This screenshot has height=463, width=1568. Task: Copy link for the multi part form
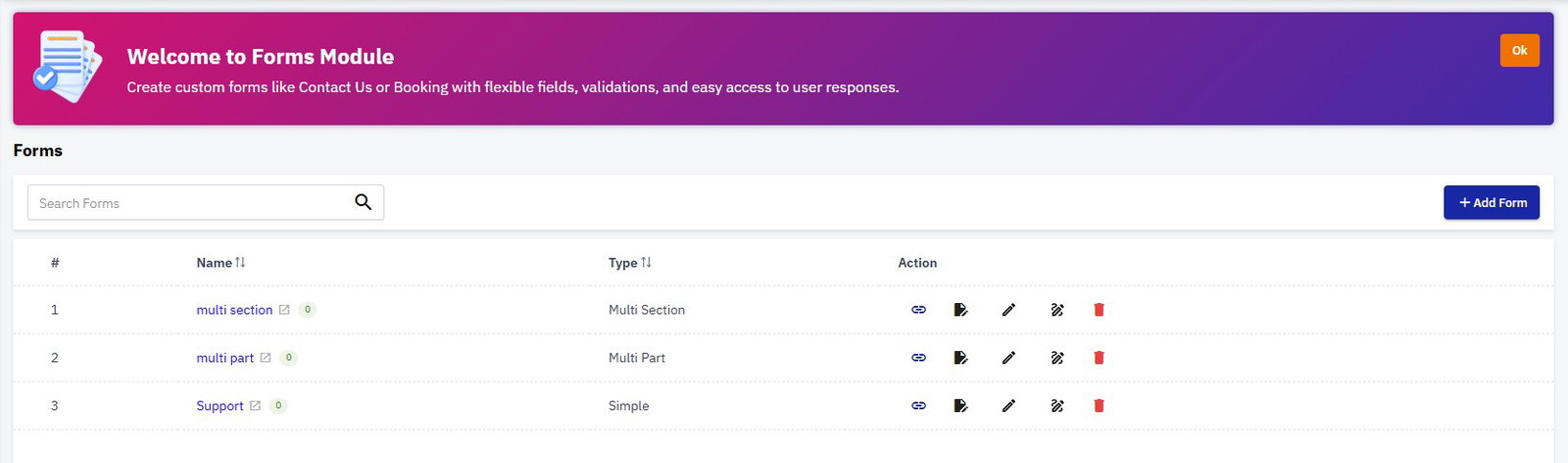coord(918,358)
